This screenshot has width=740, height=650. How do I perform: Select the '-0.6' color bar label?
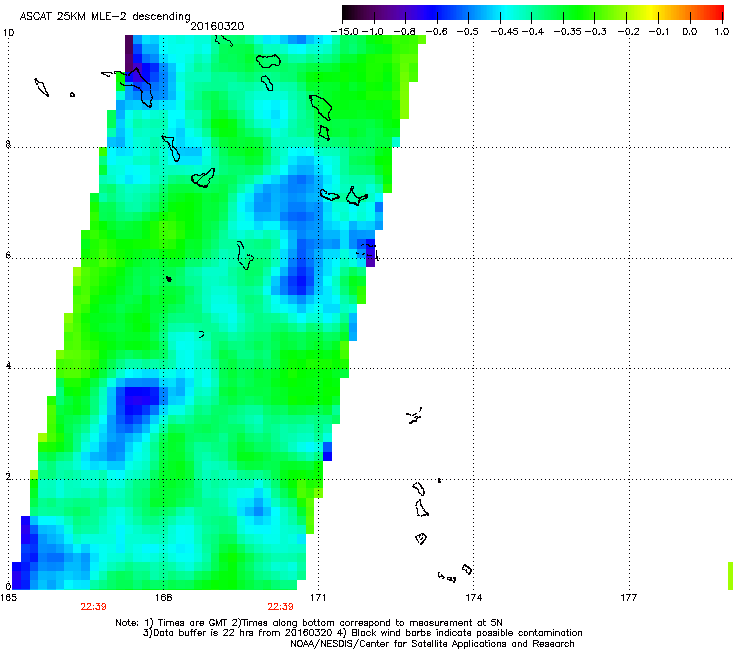click(x=437, y=32)
